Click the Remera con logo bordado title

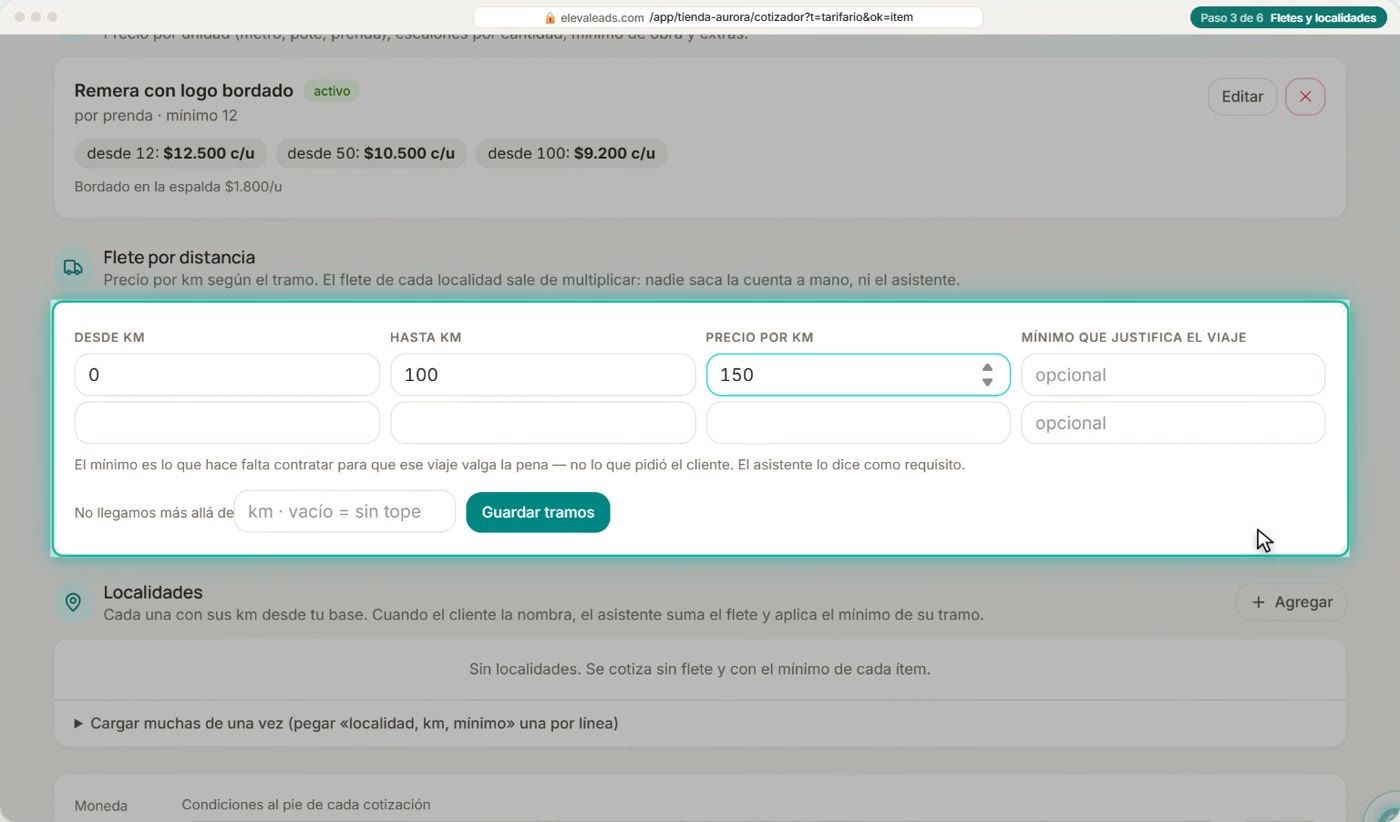[x=184, y=91]
